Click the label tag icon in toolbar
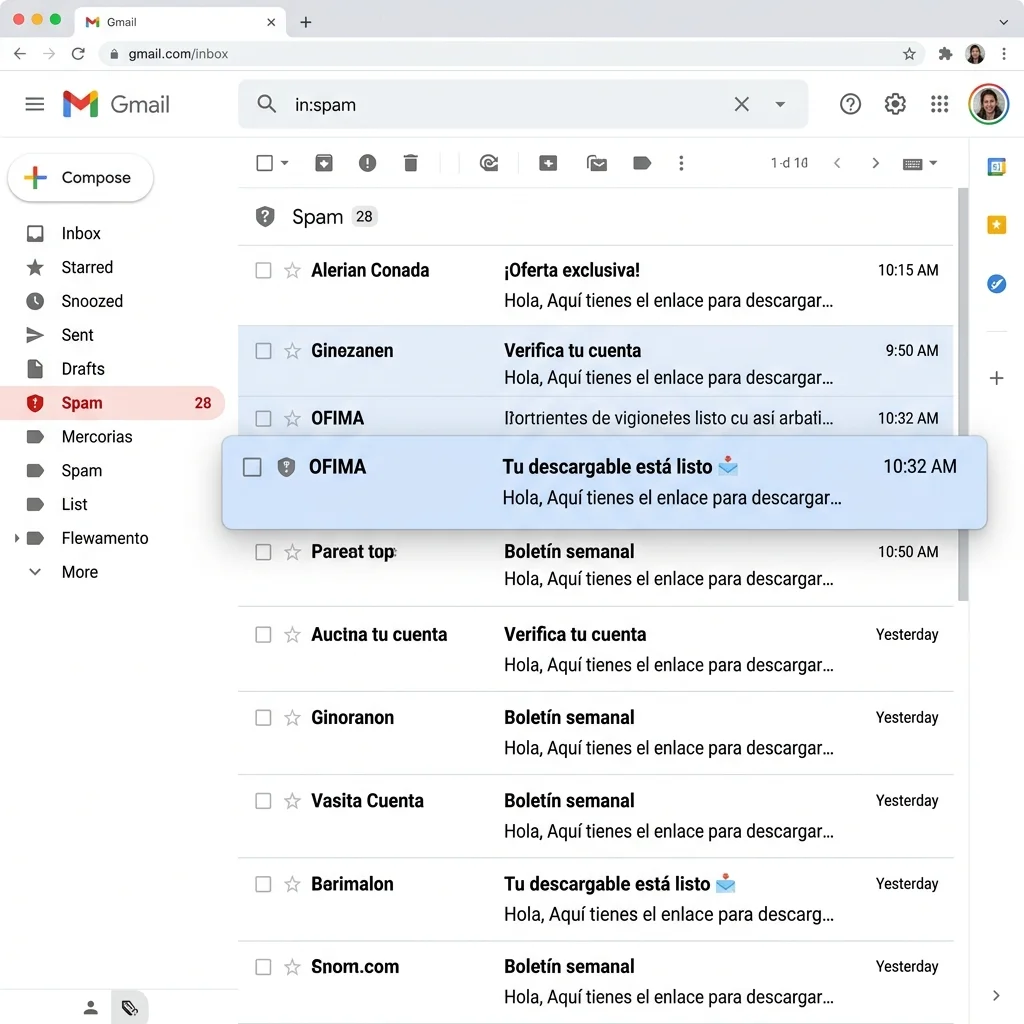The height and width of the screenshot is (1024, 1024). coord(642,163)
